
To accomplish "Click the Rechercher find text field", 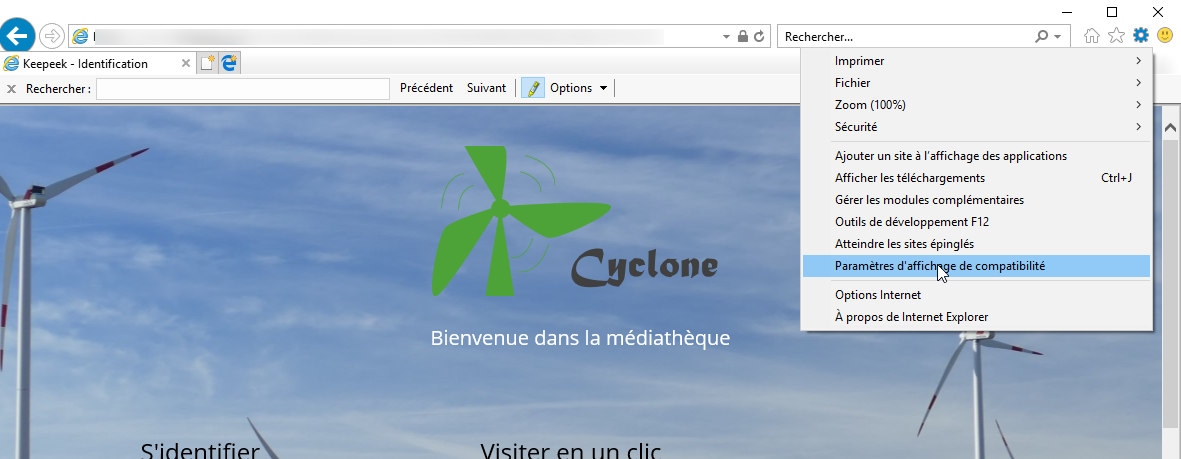I will pyautogui.click(x=243, y=88).
